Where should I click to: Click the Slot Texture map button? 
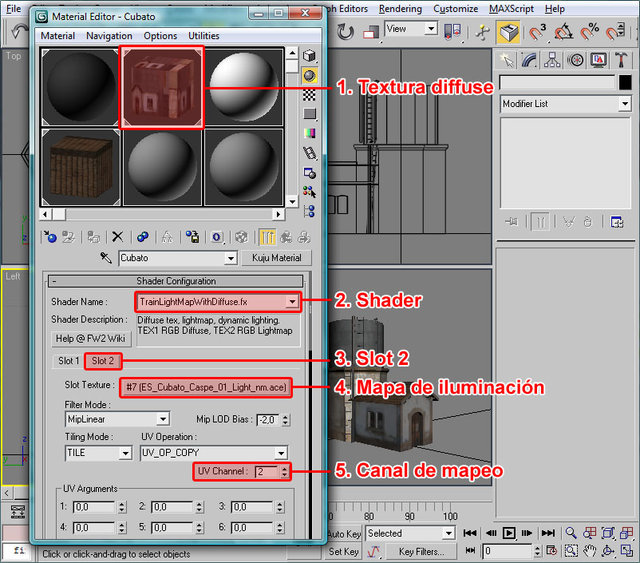coord(205,387)
